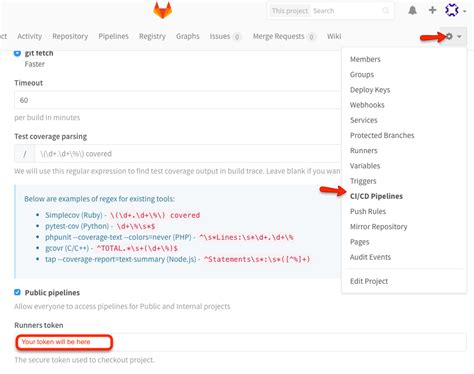The height and width of the screenshot is (374, 474).
Task: Open Audit Events menu entry
Action: point(370,257)
